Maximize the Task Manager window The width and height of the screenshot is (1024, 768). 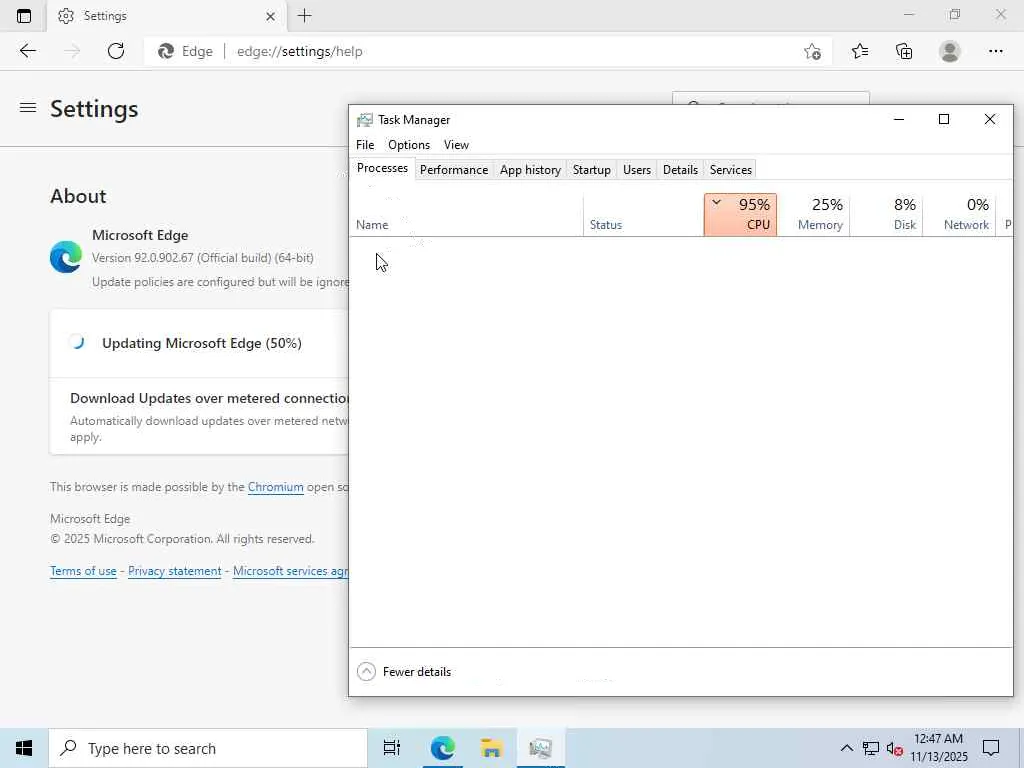[x=944, y=120]
